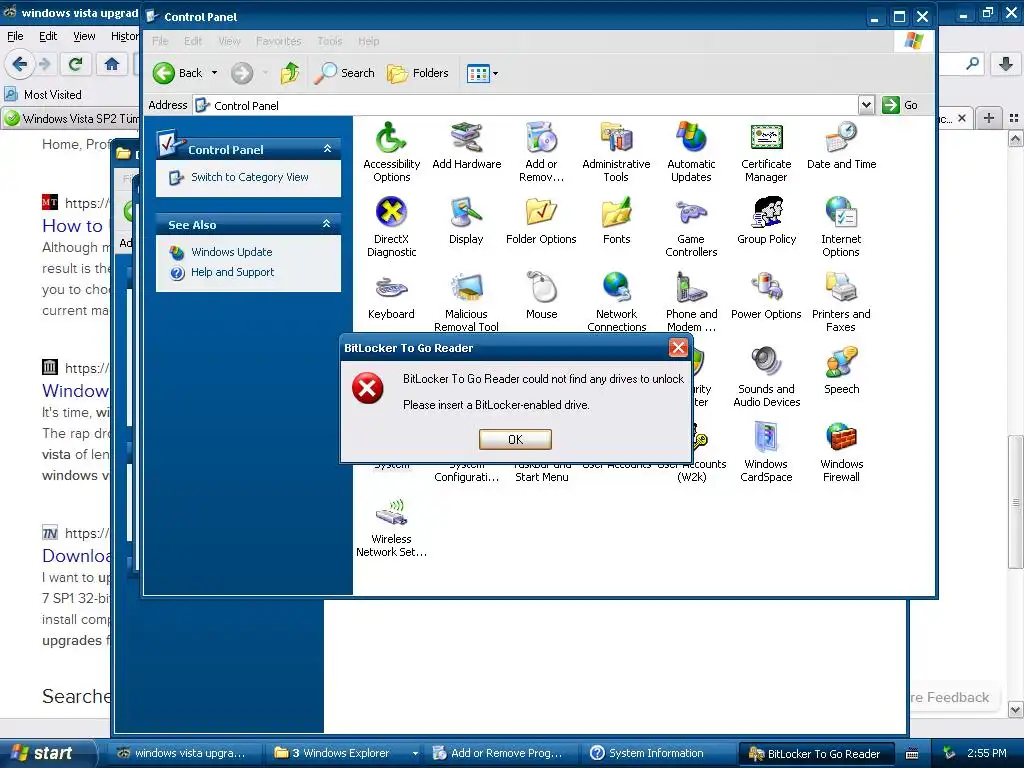Open the address bar dropdown arrow
This screenshot has width=1024, height=768.
tap(866, 104)
